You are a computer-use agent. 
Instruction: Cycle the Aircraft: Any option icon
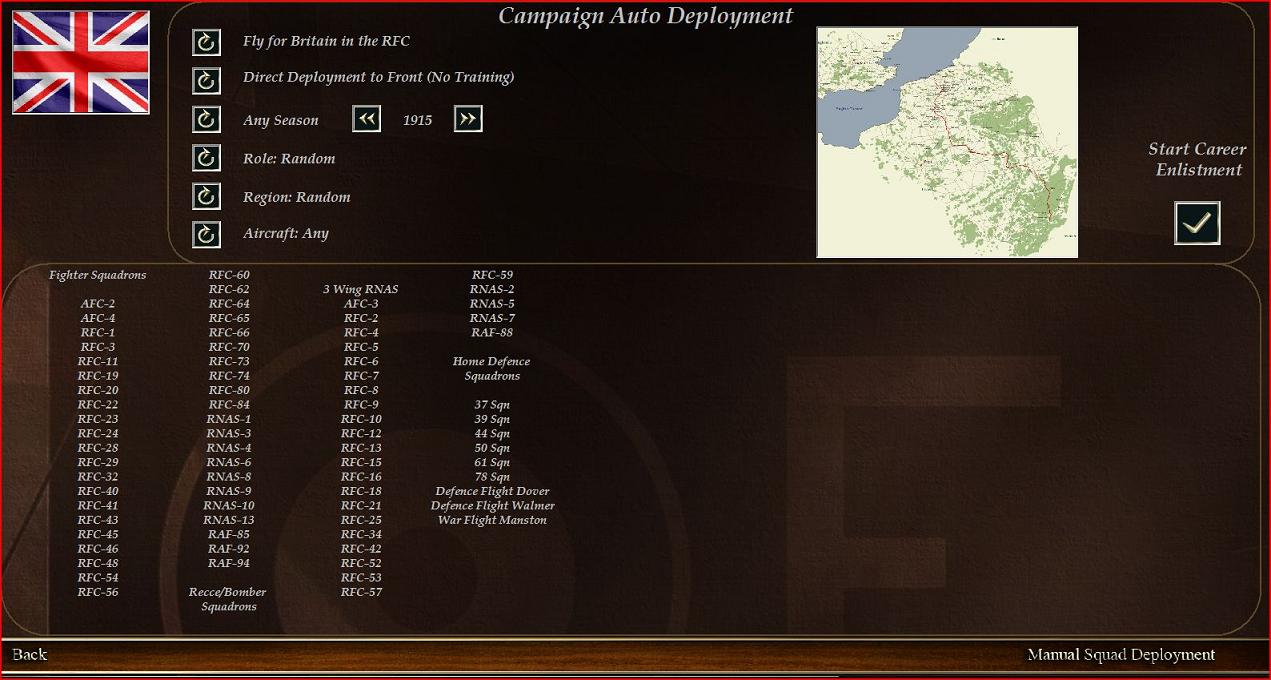(x=206, y=234)
